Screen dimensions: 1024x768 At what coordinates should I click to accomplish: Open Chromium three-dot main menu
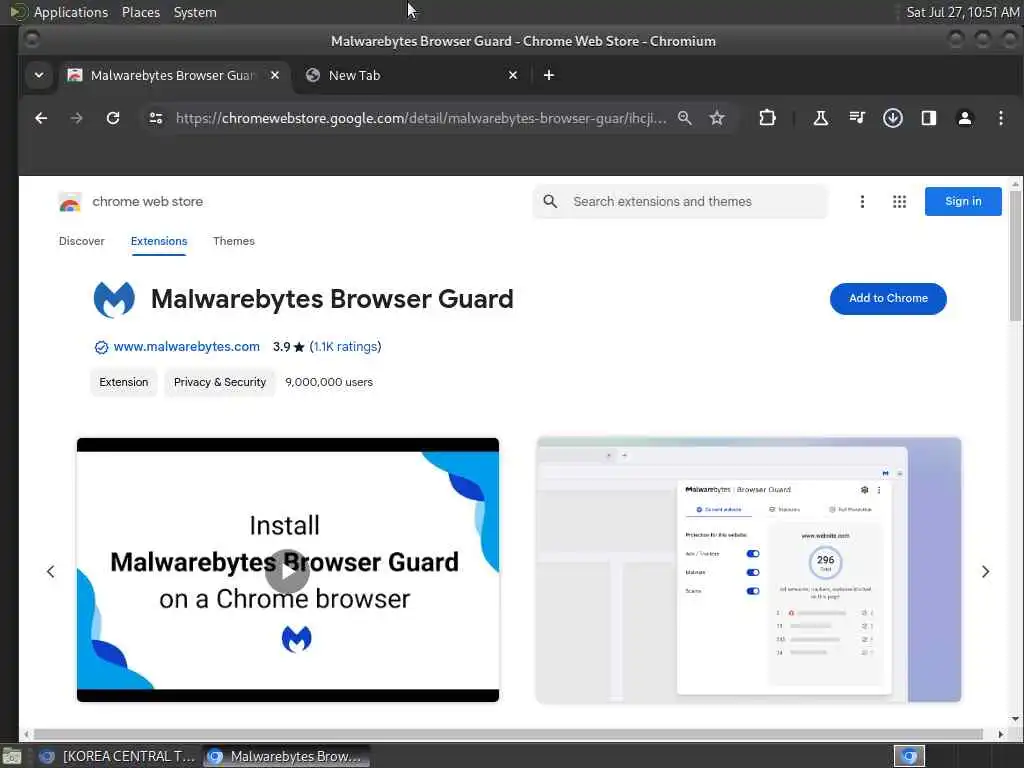click(1000, 118)
